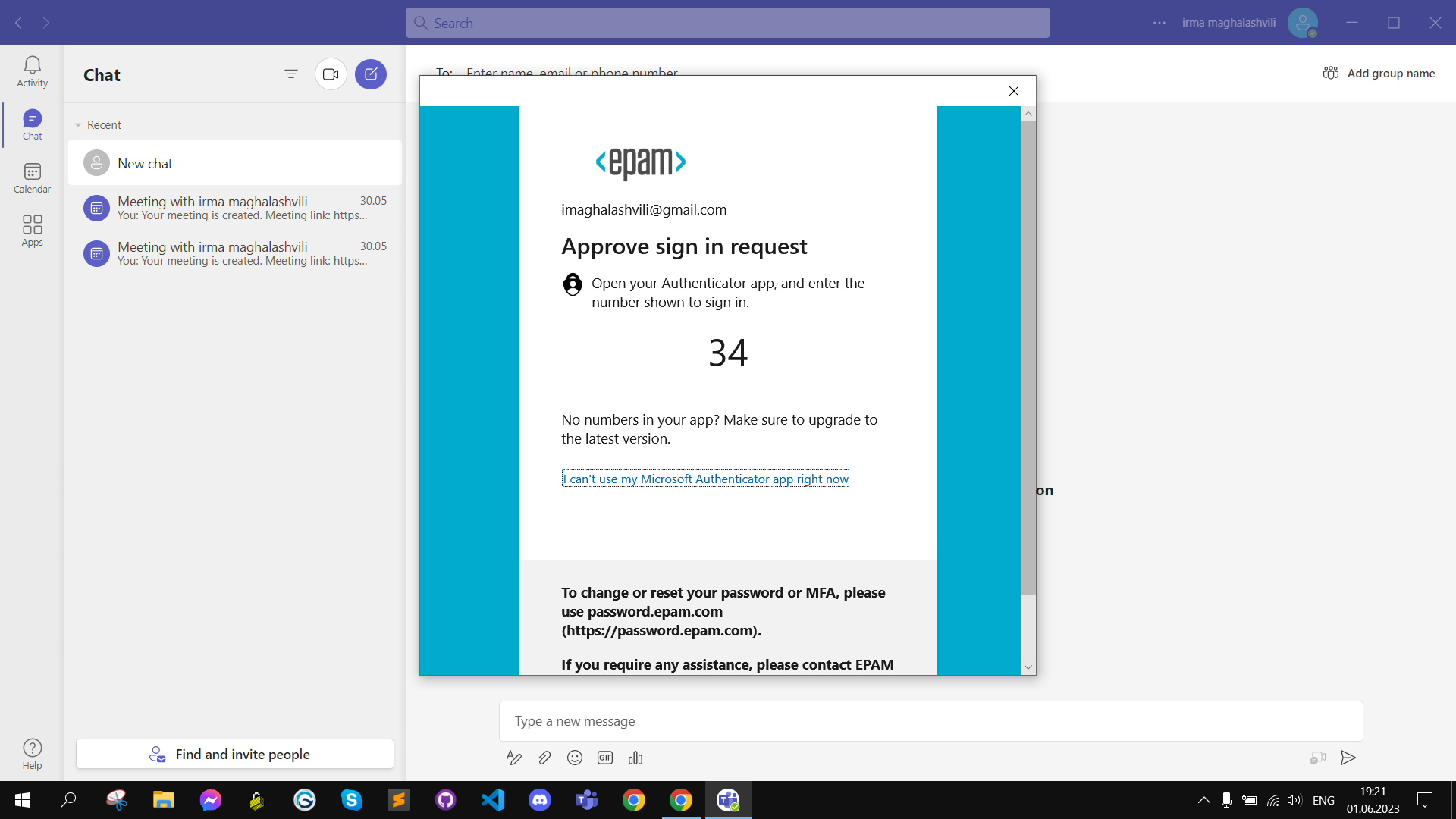Open the GIF picker

click(x=605, y=758)
